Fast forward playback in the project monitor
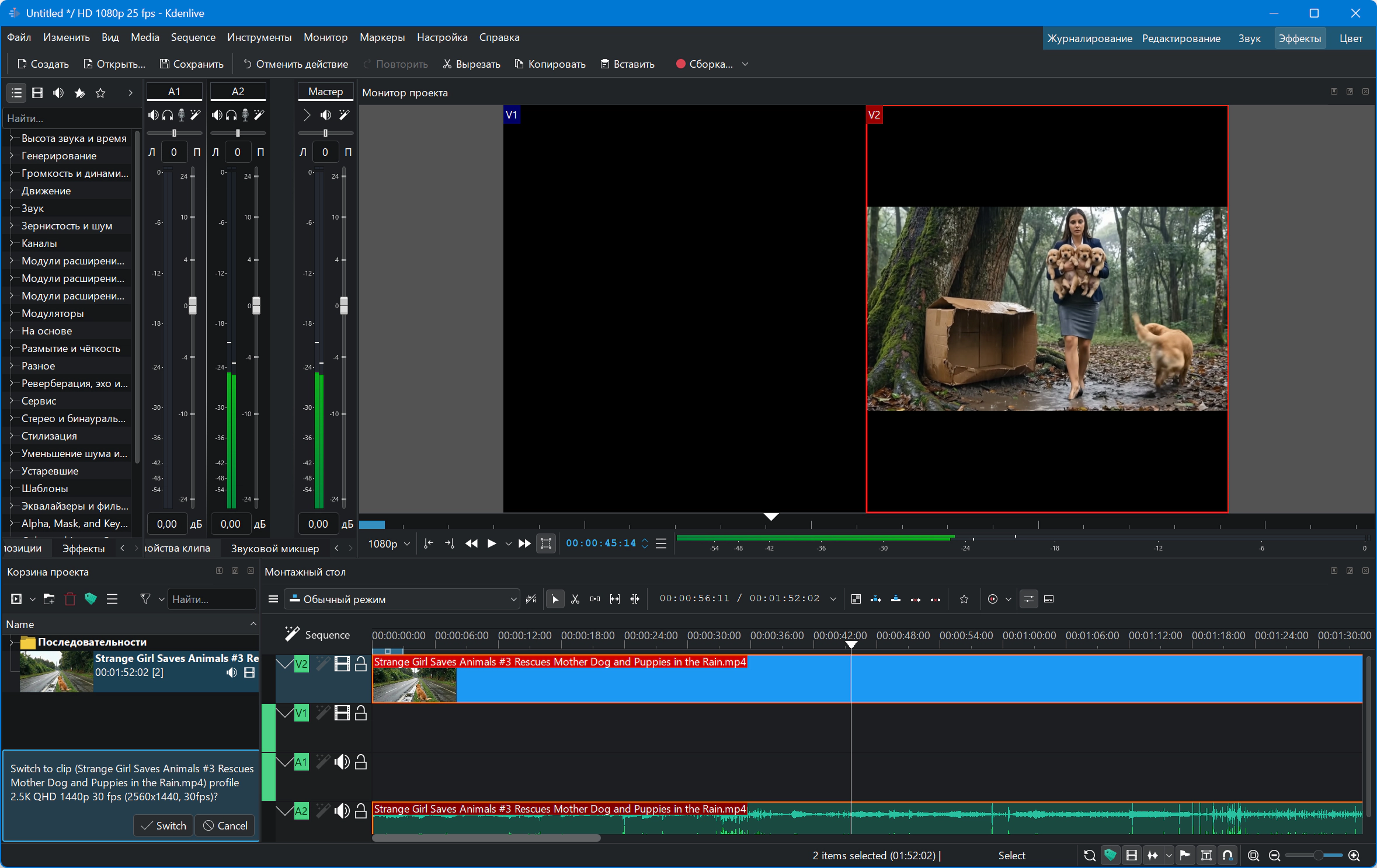 pos(524,543)
